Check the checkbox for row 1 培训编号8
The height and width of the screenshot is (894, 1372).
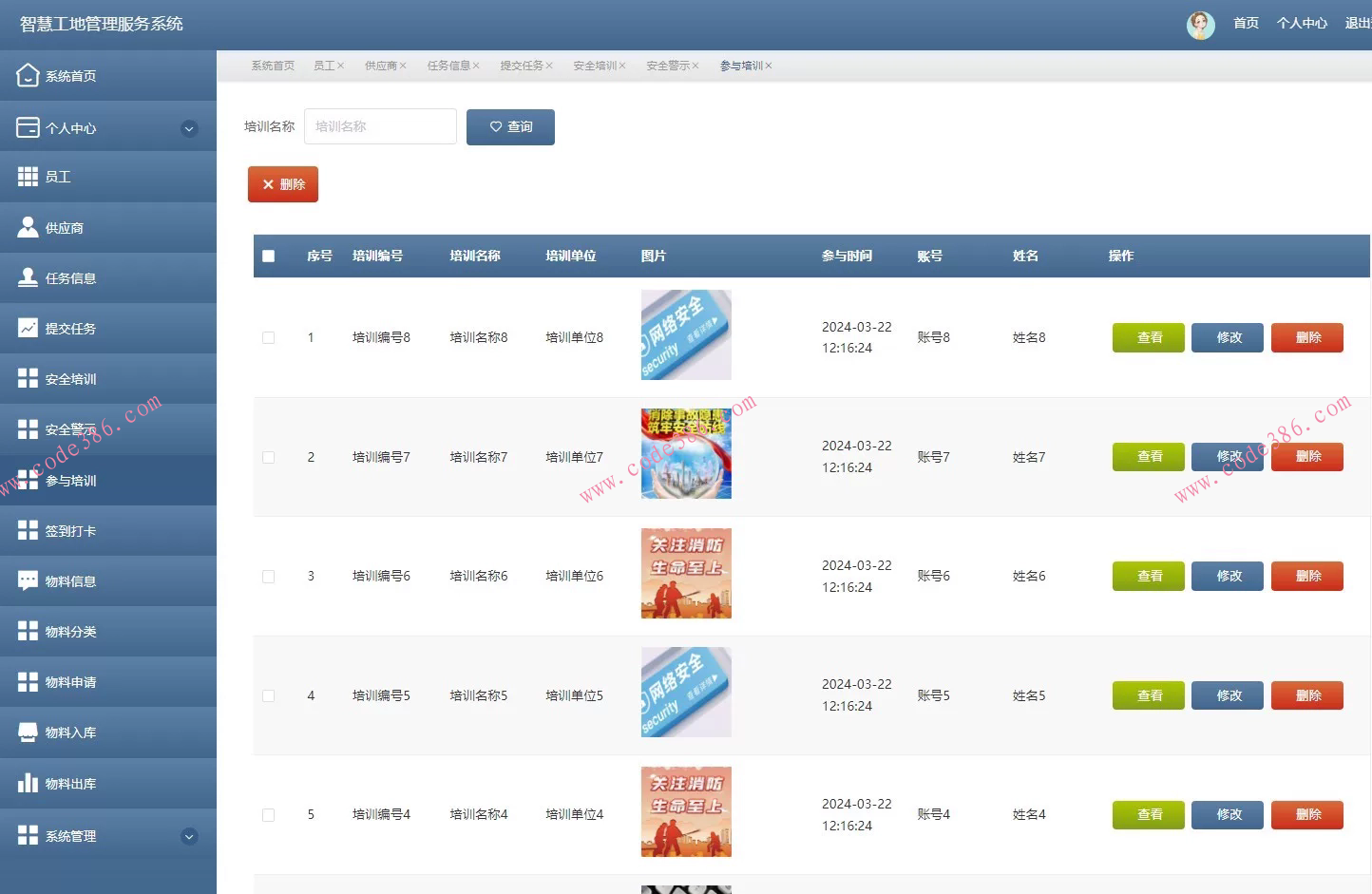[268, 337]
